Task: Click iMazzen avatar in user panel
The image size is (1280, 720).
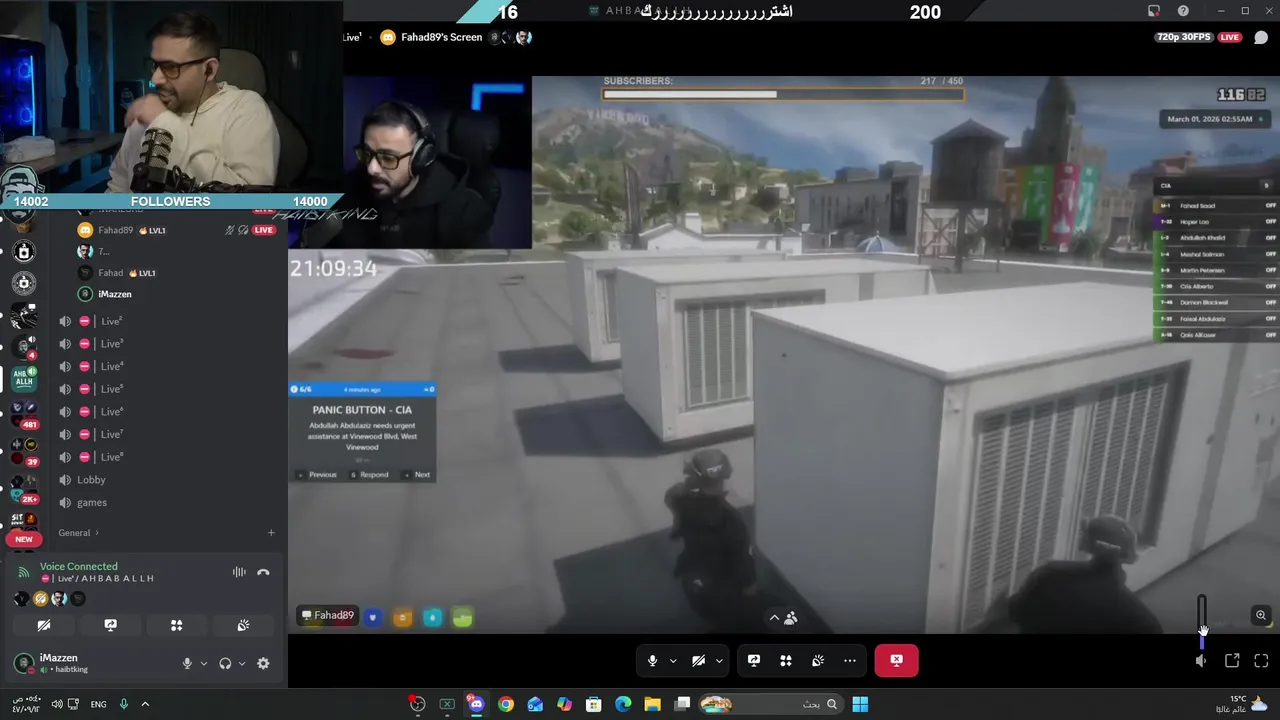Action: [x=23, y=663]
